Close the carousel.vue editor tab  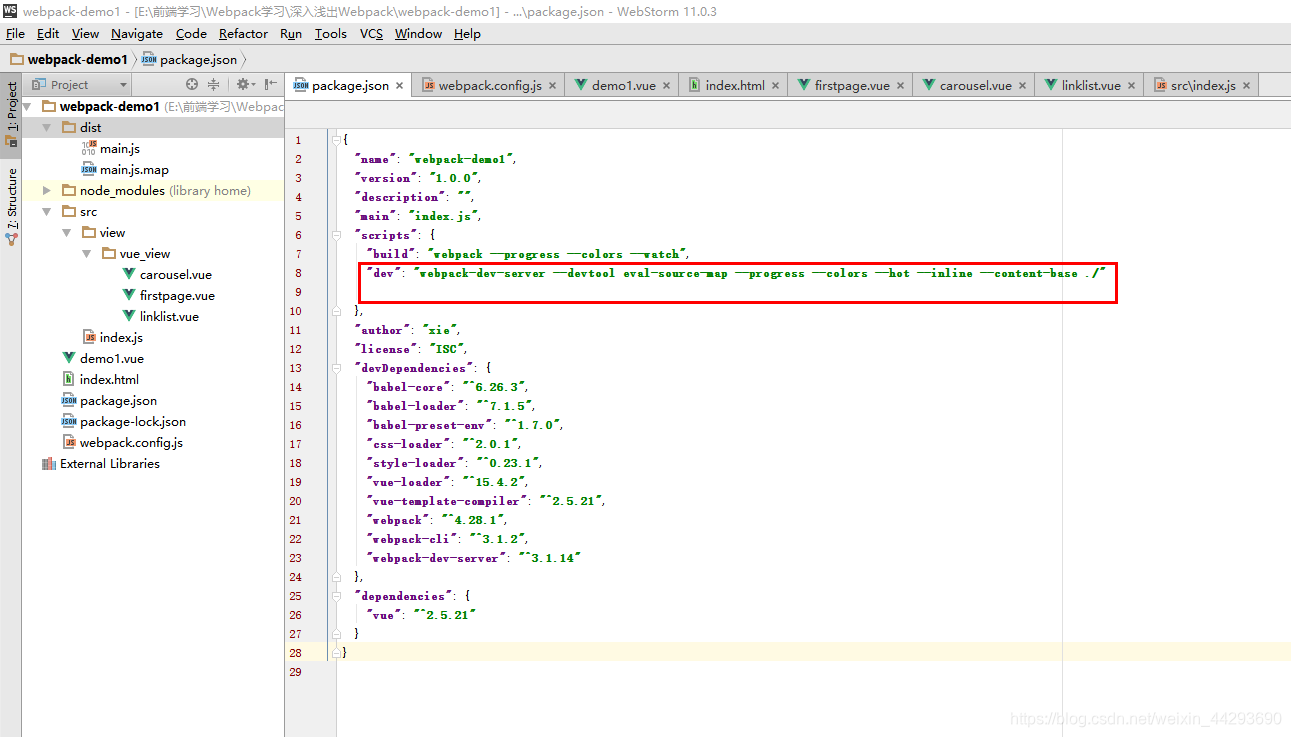pyautogui.click(x=1022, y=86)
